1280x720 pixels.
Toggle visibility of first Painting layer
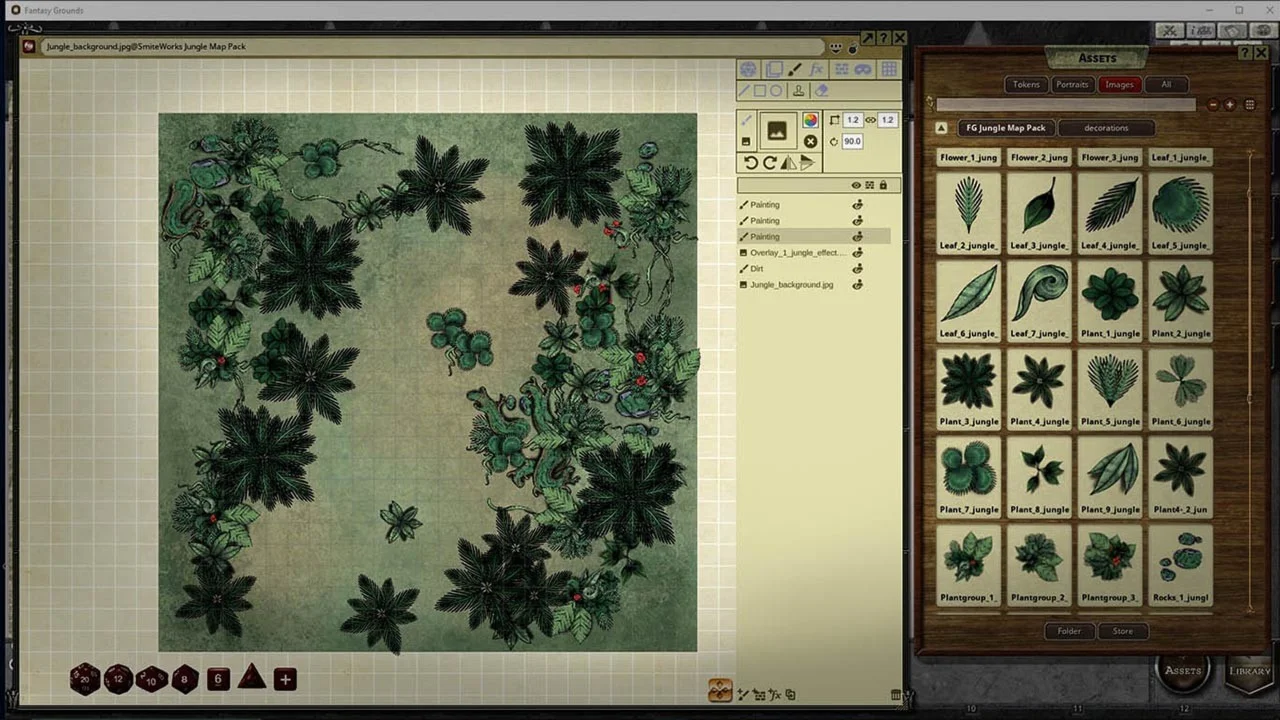(857, 205)
